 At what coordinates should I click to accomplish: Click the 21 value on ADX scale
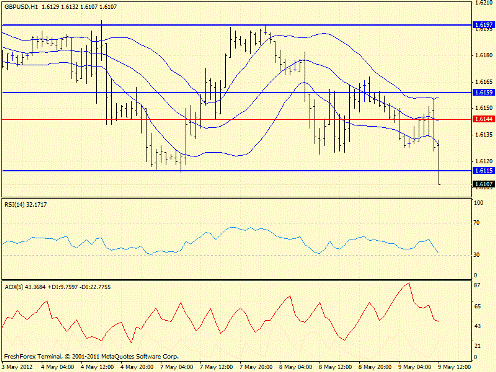click(477, 346)
